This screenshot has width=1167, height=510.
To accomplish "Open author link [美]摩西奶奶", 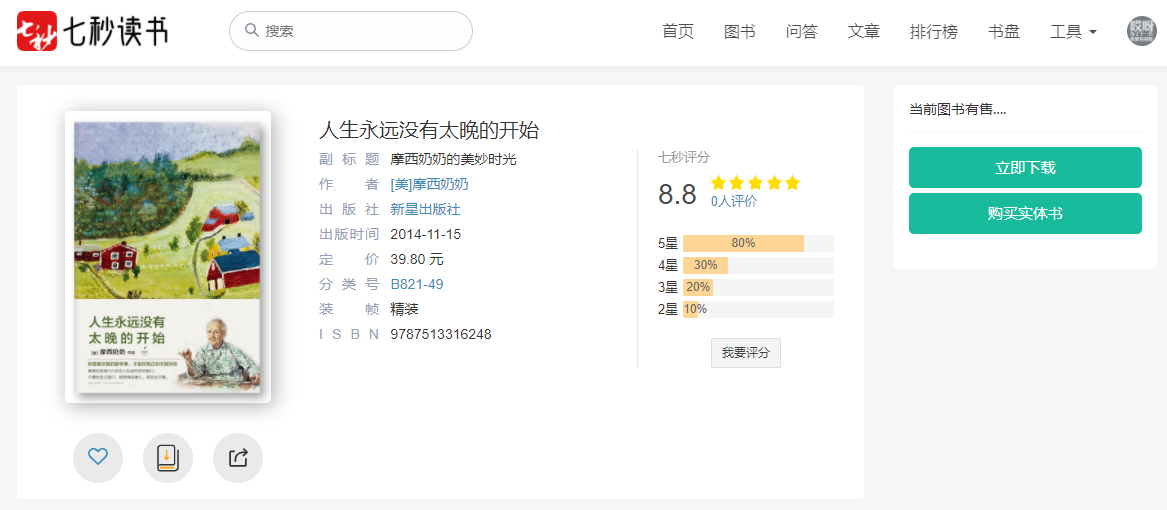I will click(429, 185).
